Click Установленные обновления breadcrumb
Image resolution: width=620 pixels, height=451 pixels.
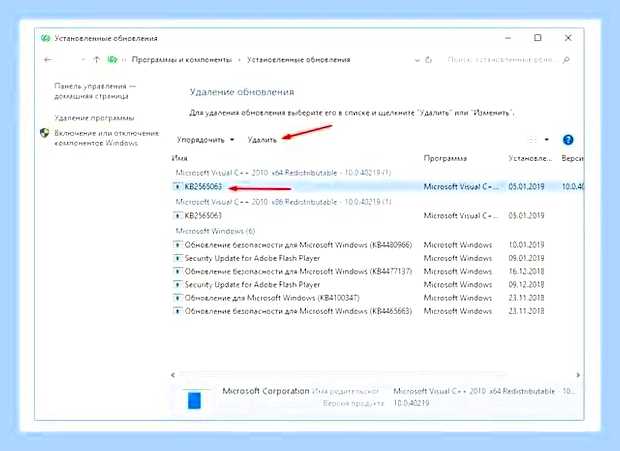pos(299,60)
